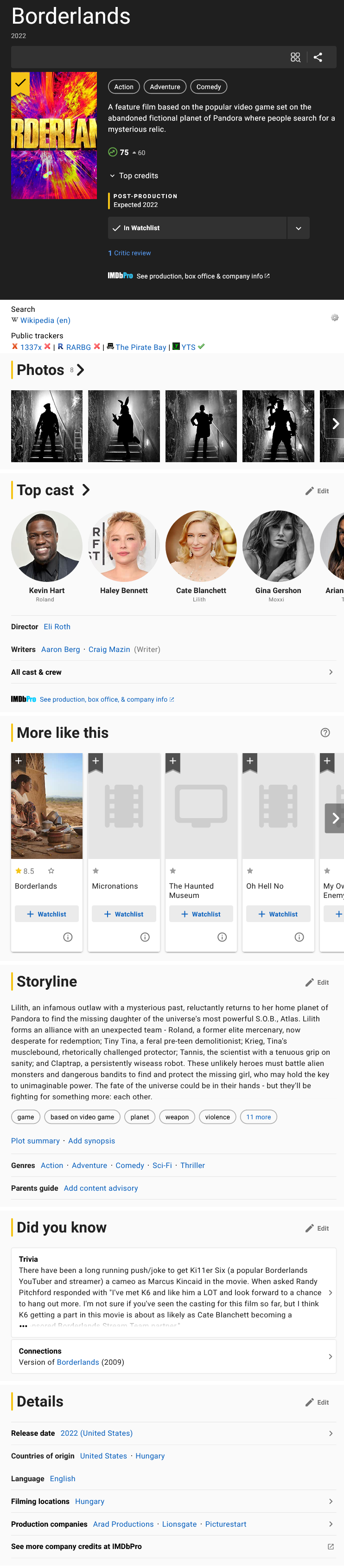Add Oh Hell No to Watchlist
Viewport: 344px width, 1568px height.
pos(278,914)
